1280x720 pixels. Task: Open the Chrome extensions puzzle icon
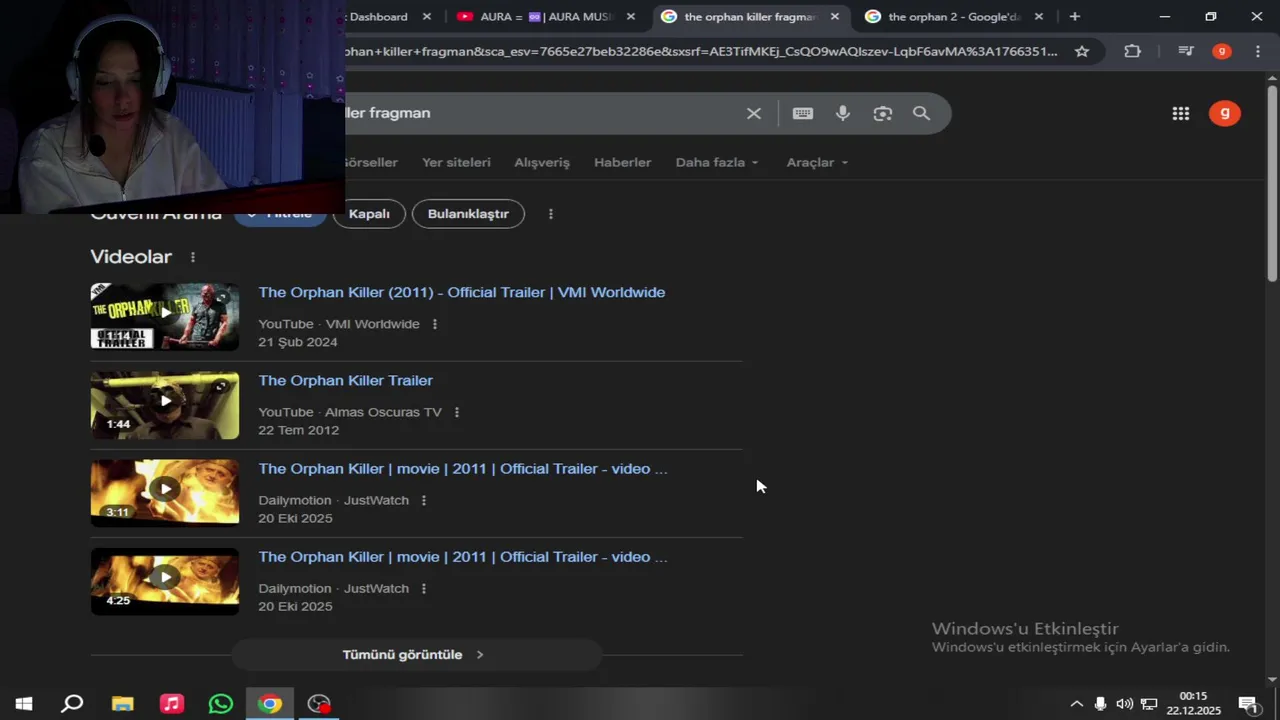[x=1132, y=51]
